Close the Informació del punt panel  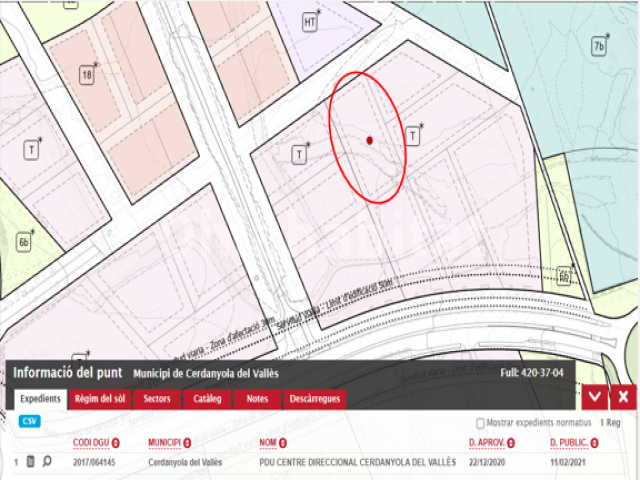(622, 397)
